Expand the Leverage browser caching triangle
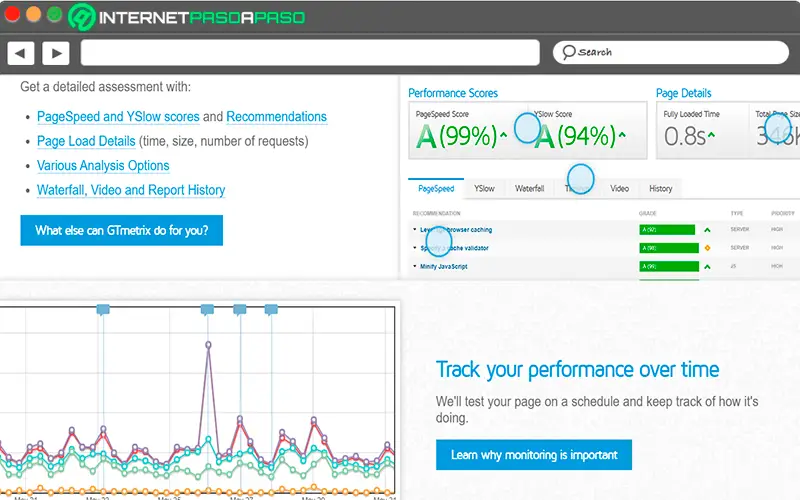 (x=415, y=230)
